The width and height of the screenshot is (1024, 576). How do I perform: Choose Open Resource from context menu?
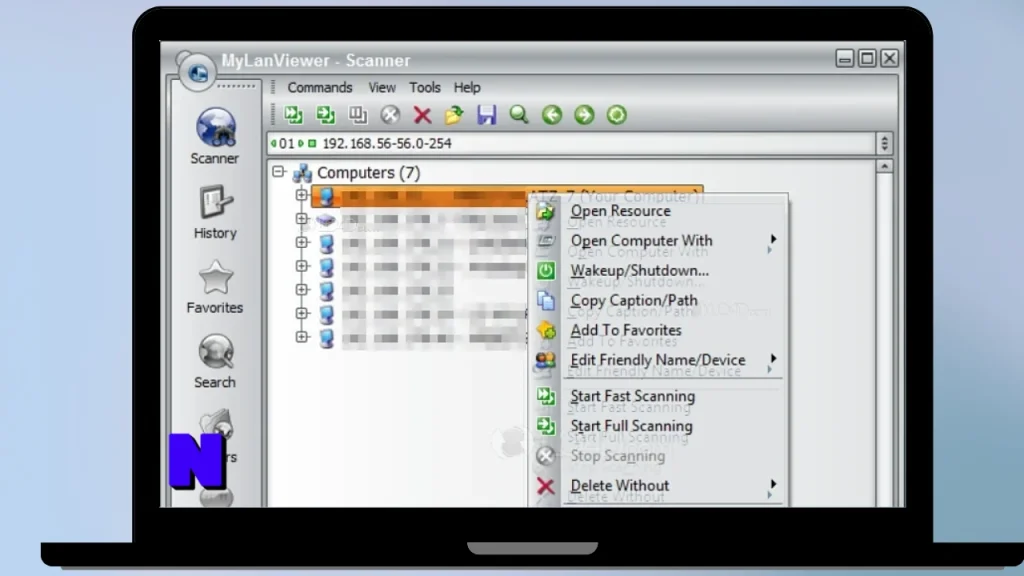coord(658,211)
